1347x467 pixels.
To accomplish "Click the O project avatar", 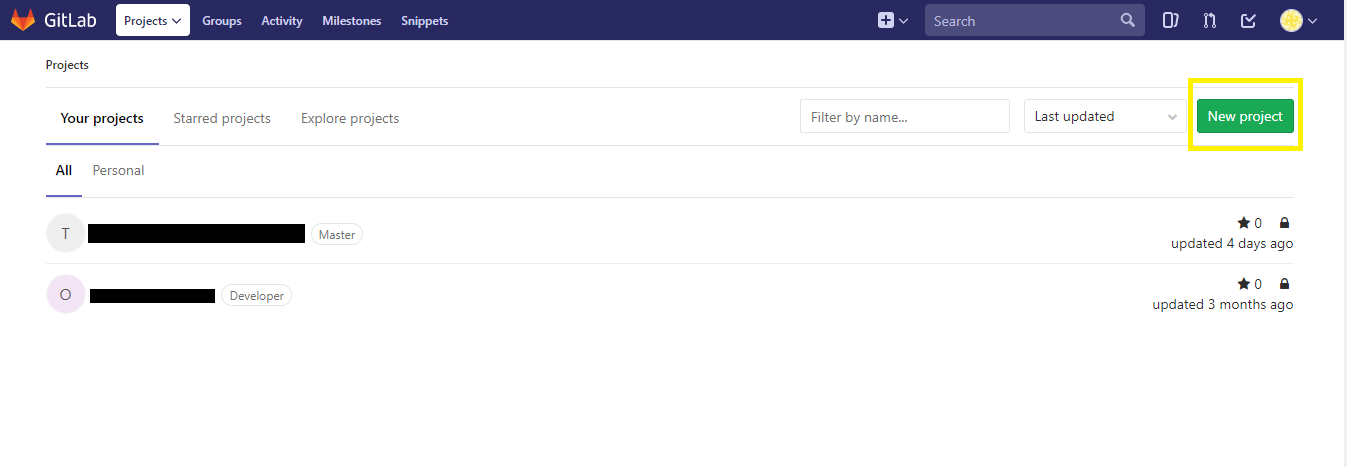I will [66, 295].
